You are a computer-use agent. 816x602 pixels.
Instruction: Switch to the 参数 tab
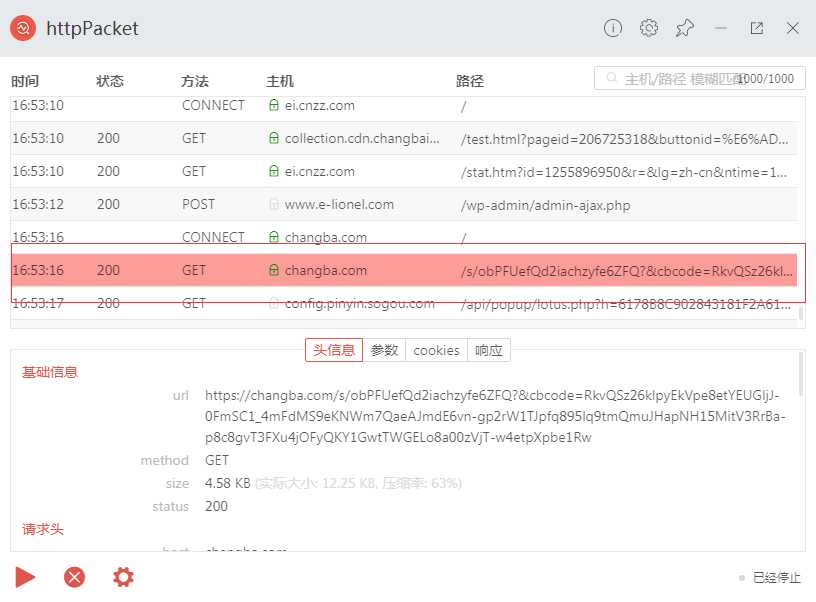(384, 350)
